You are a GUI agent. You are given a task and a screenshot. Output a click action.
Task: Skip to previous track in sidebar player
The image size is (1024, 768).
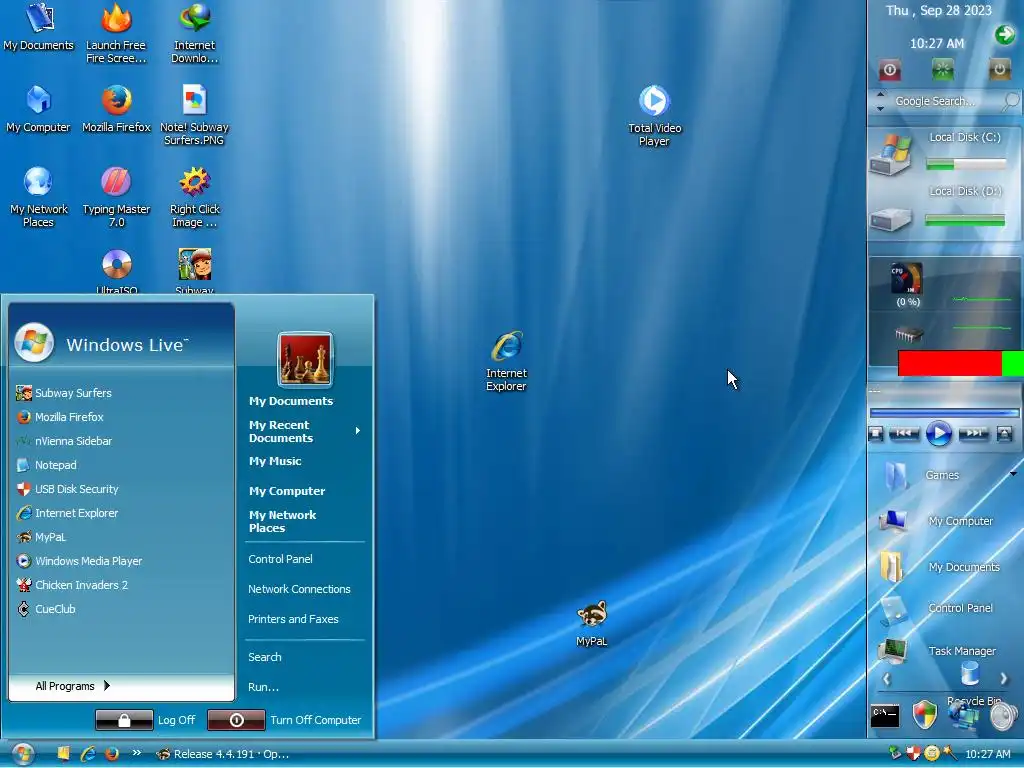[x=904, y=433]
